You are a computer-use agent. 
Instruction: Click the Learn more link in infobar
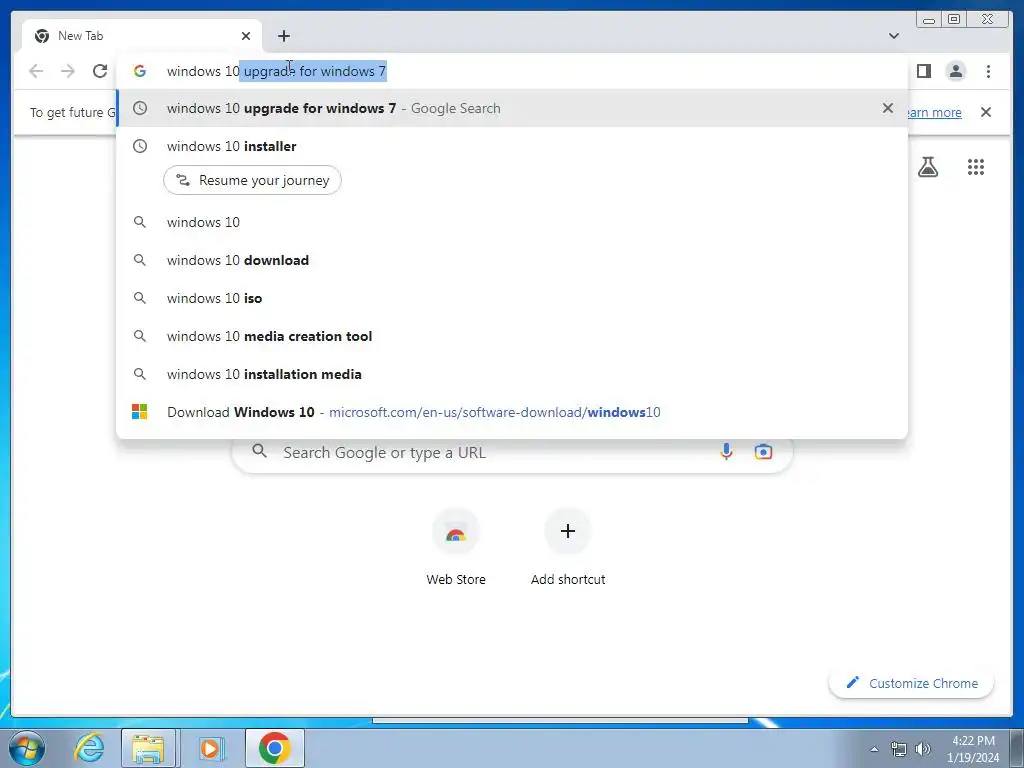[x=934, y=112]
